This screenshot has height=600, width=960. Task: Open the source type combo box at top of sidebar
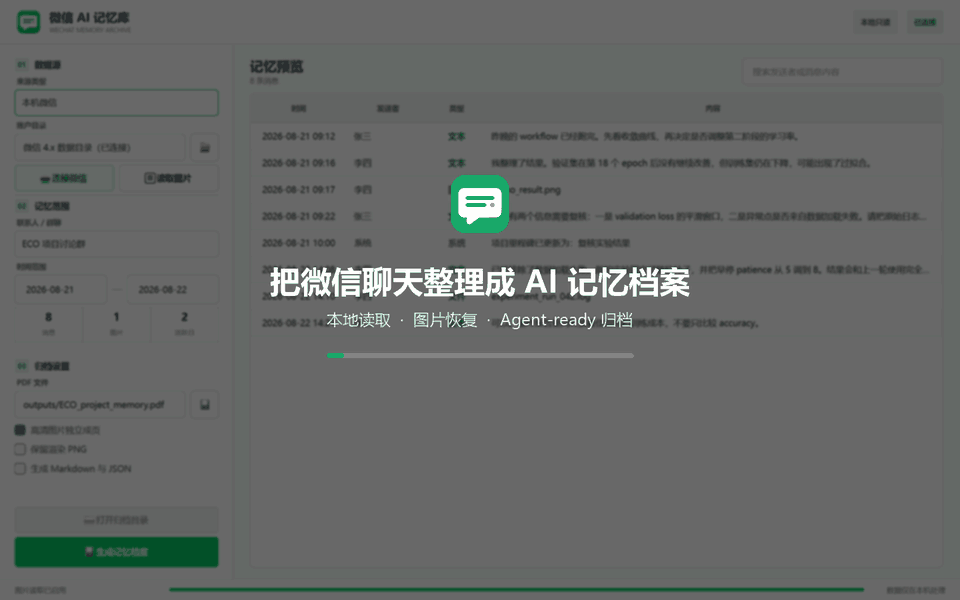[x=116, y=103]
